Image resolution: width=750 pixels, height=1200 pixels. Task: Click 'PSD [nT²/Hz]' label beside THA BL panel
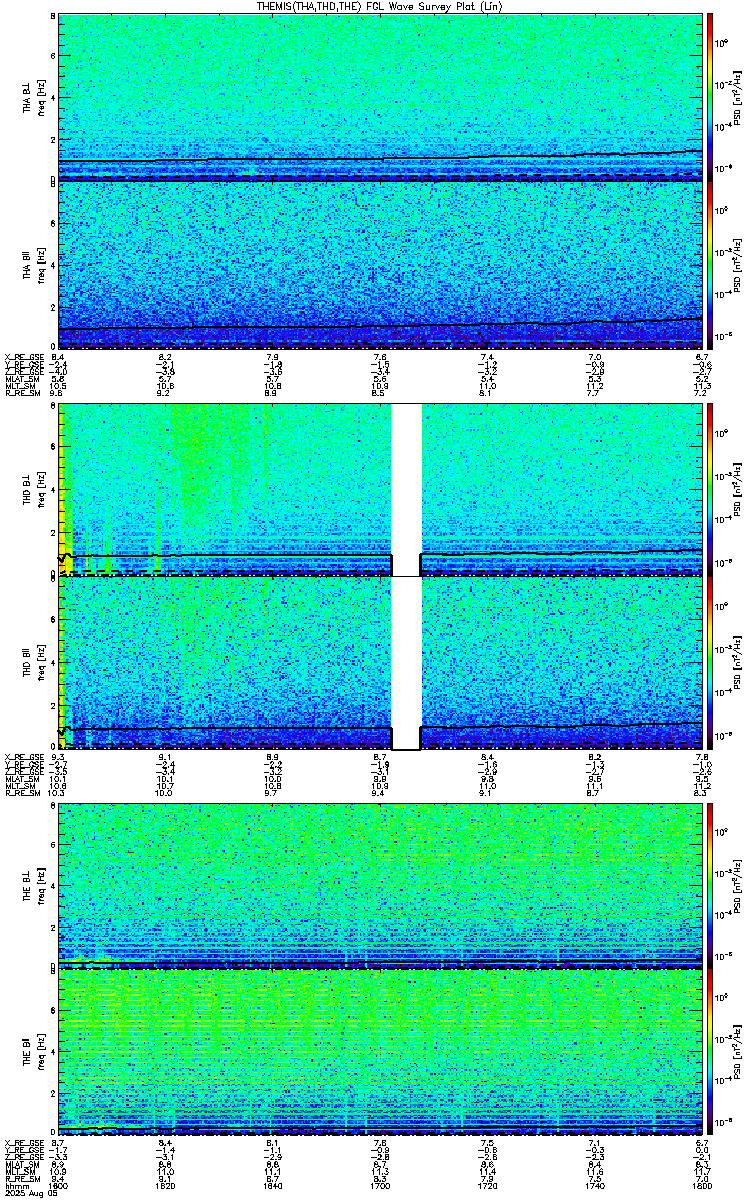tap(738, 98)
